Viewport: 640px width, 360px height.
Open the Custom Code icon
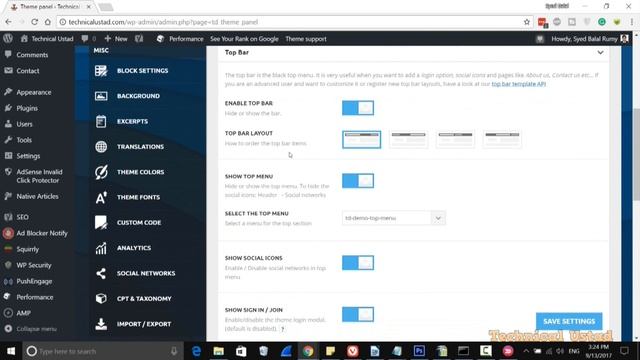coord(101,222)
